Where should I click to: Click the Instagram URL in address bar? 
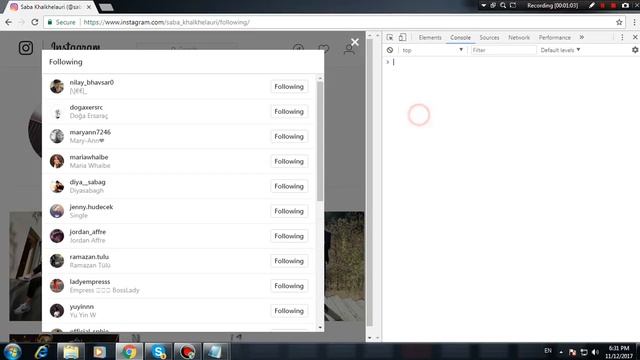pyautogui.click(x=167, y=22)
